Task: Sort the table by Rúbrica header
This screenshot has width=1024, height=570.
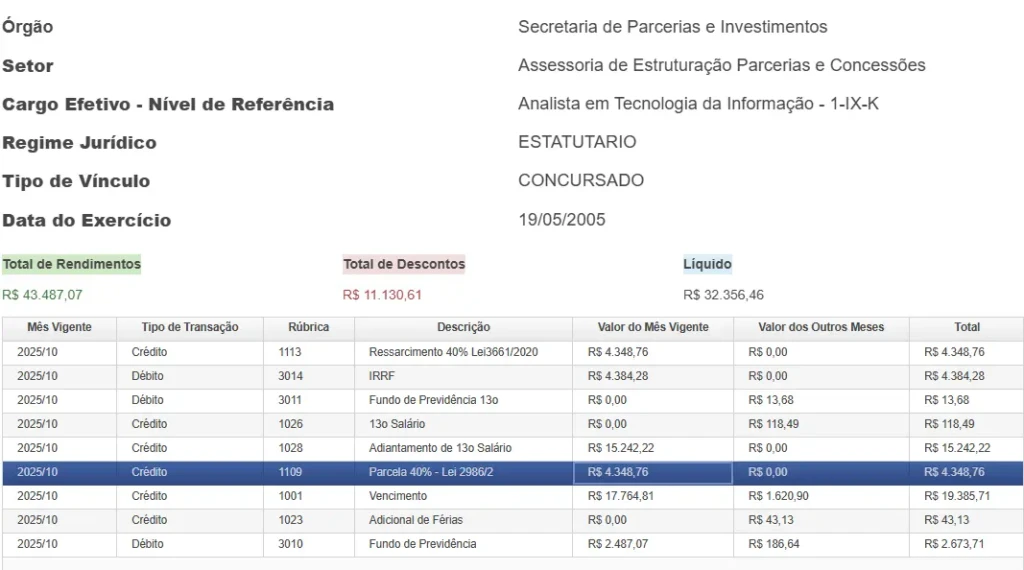Action: 308,327
